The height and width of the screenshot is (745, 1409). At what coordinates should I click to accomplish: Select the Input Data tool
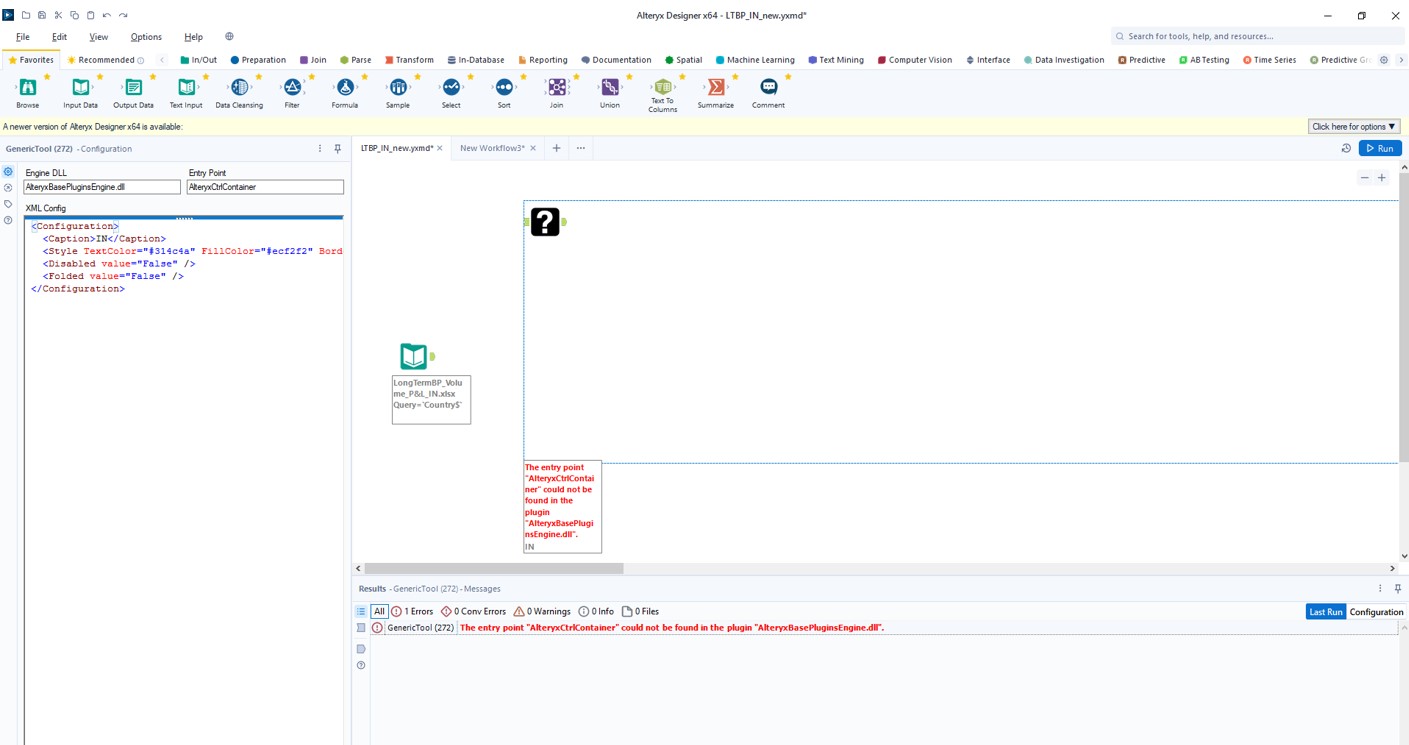(x=80, y=88)
